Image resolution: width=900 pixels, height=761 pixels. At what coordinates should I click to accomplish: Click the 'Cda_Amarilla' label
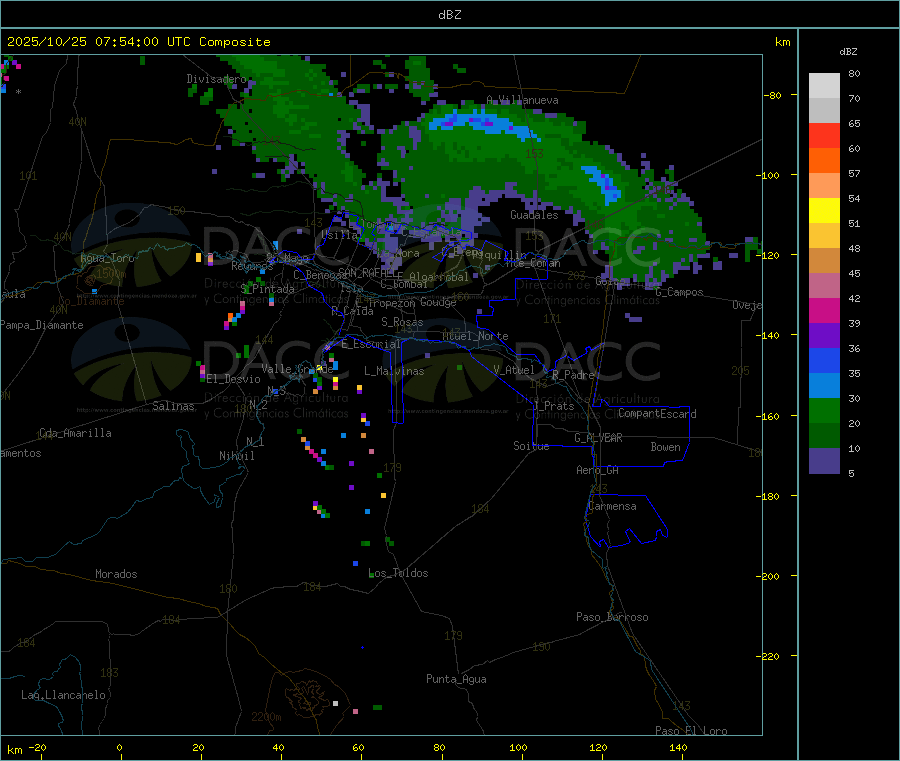(x=75, y=433)
